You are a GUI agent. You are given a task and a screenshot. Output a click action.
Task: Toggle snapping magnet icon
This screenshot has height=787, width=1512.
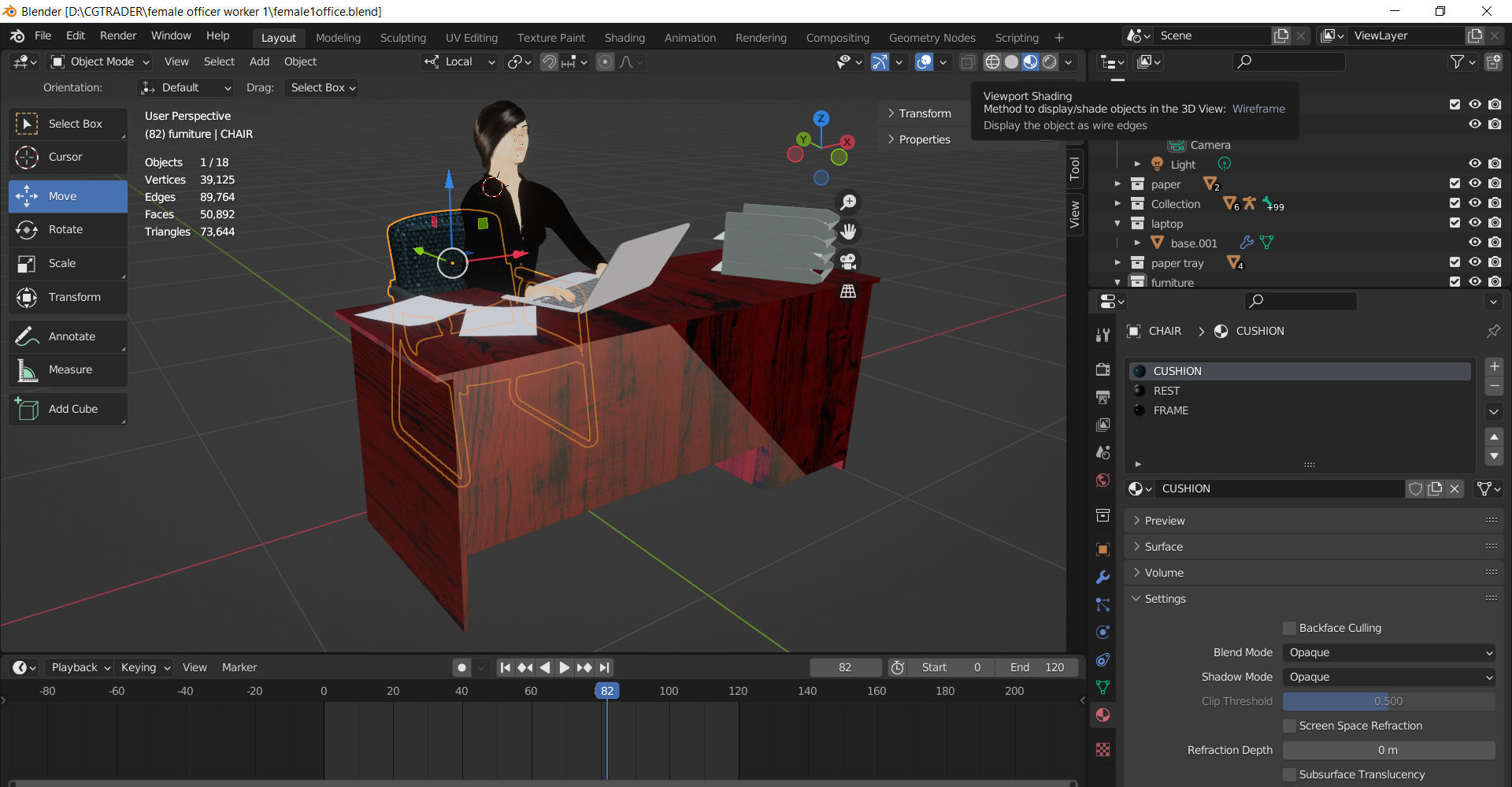(549, 61)
